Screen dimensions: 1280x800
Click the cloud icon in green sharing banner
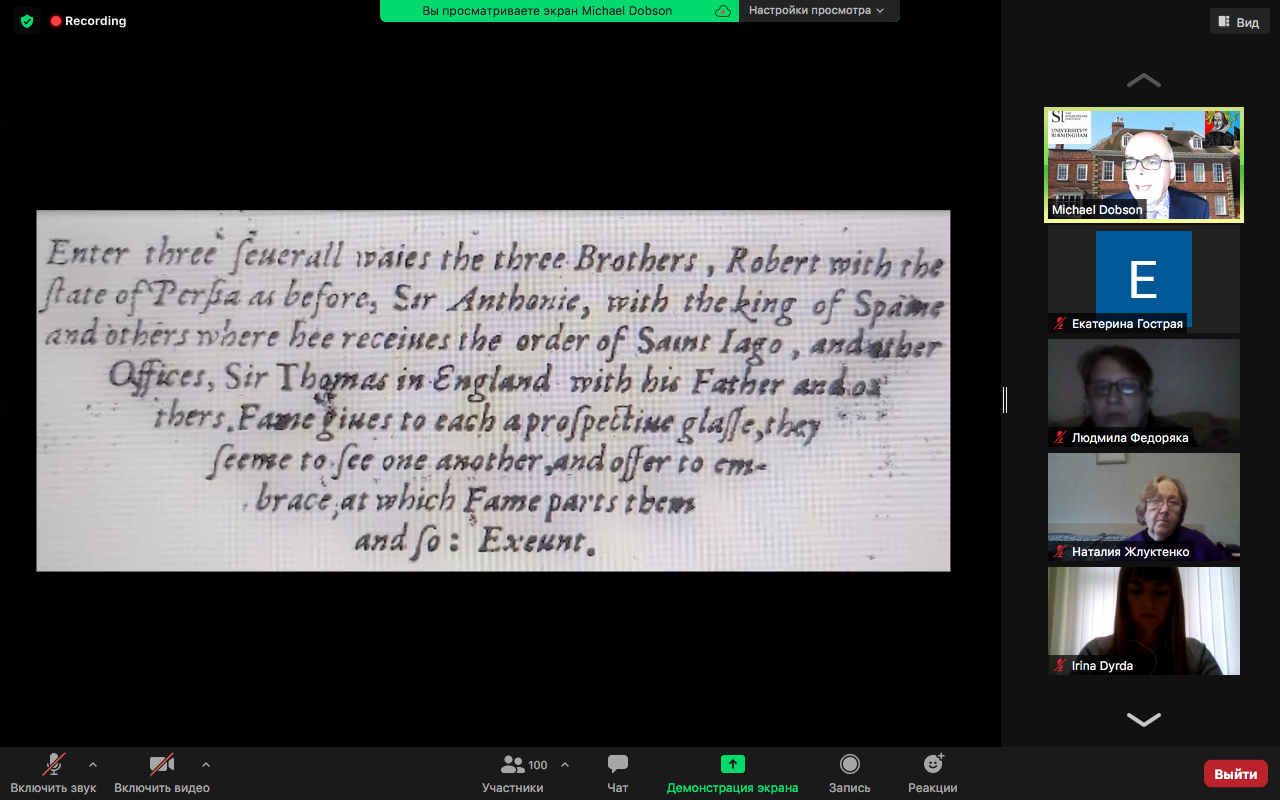(722, 11)
